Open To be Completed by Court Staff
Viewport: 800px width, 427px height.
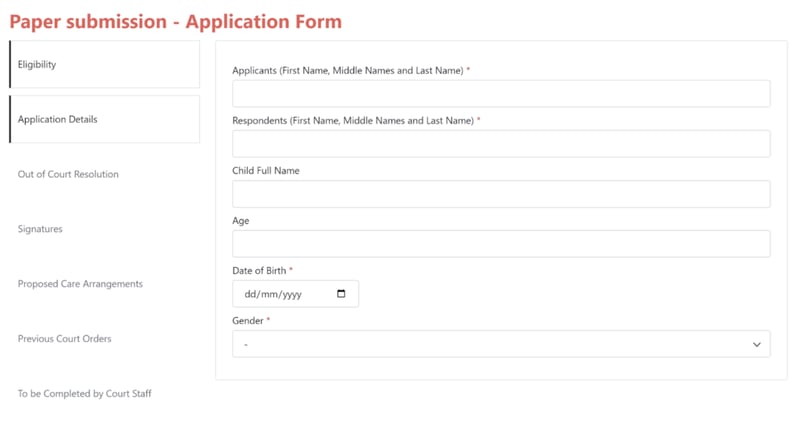click(x=85, y=394)
